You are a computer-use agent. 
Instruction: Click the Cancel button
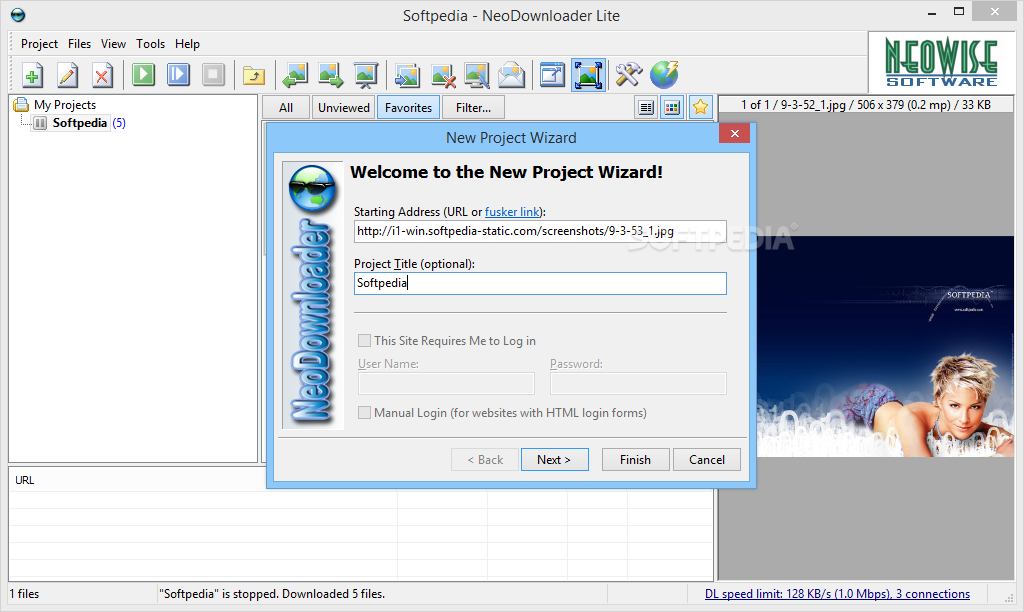point(707,460)
